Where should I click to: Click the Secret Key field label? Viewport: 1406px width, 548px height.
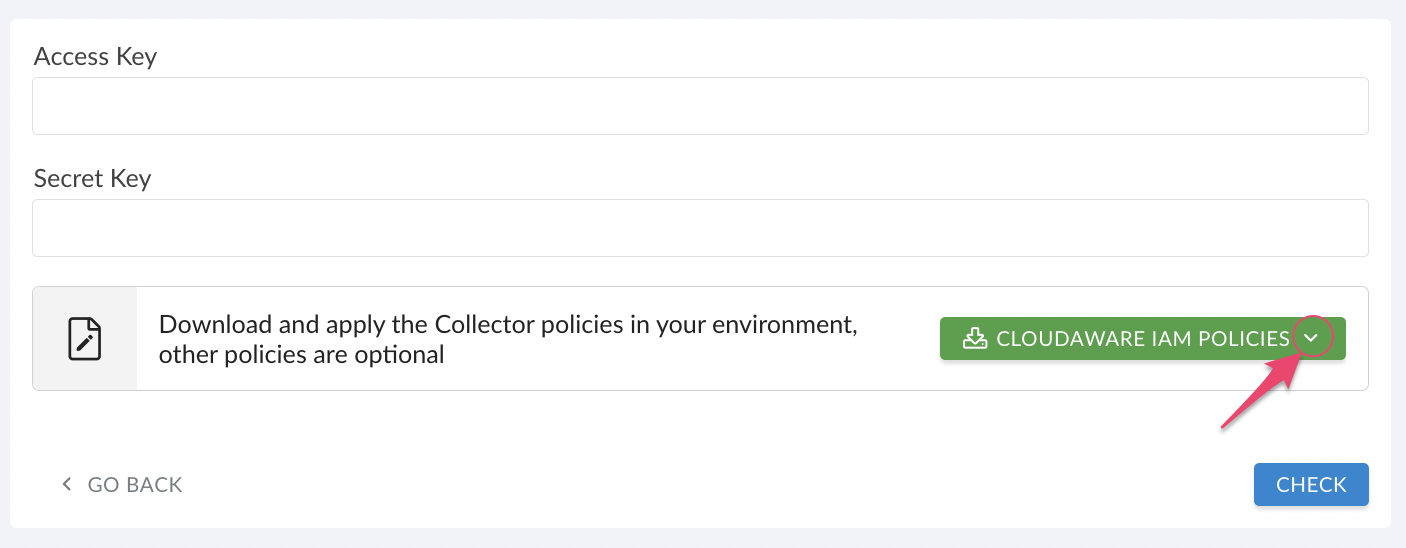[92, 179]
